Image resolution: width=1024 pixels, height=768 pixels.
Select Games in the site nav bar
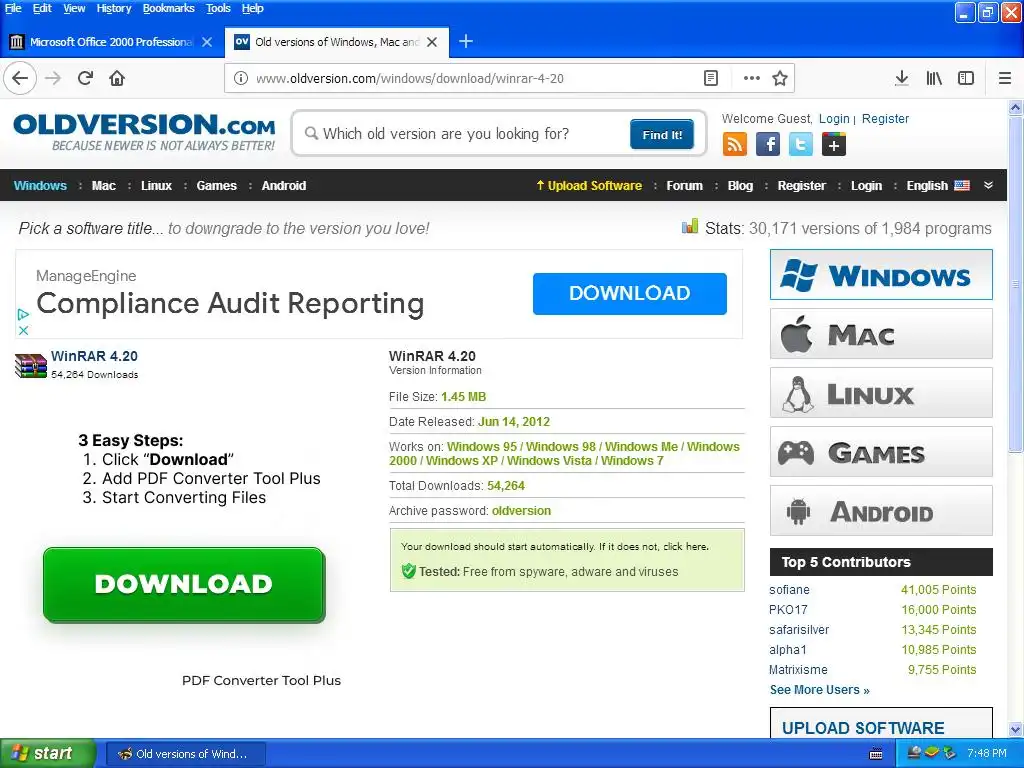point(216,185)
